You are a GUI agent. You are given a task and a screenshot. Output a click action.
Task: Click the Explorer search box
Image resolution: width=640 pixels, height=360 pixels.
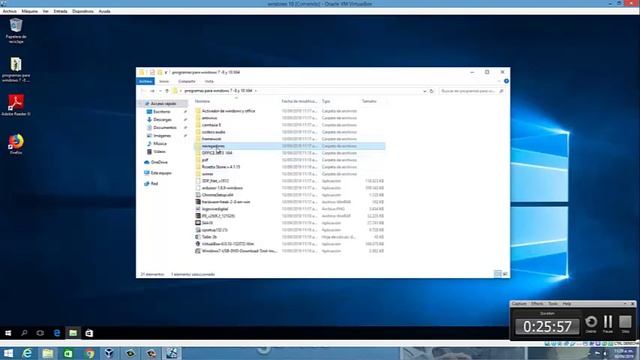pos(471,91)
